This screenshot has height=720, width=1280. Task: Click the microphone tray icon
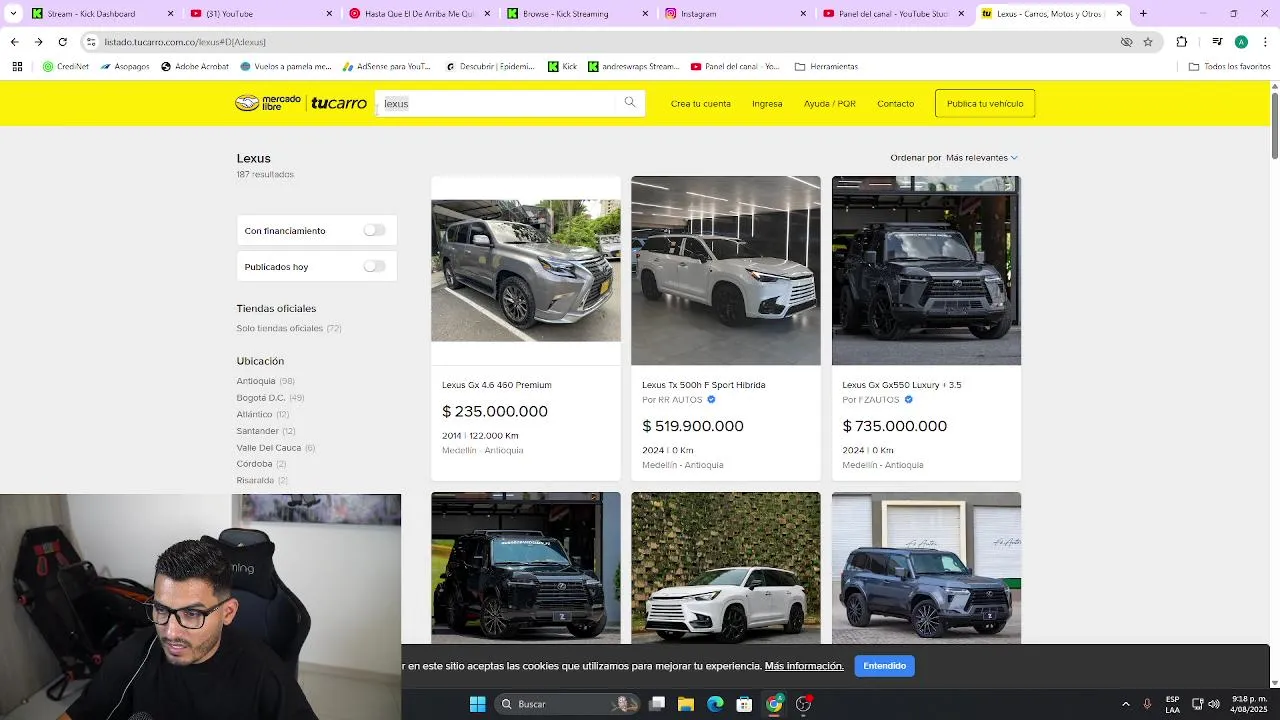[1147, 704]
